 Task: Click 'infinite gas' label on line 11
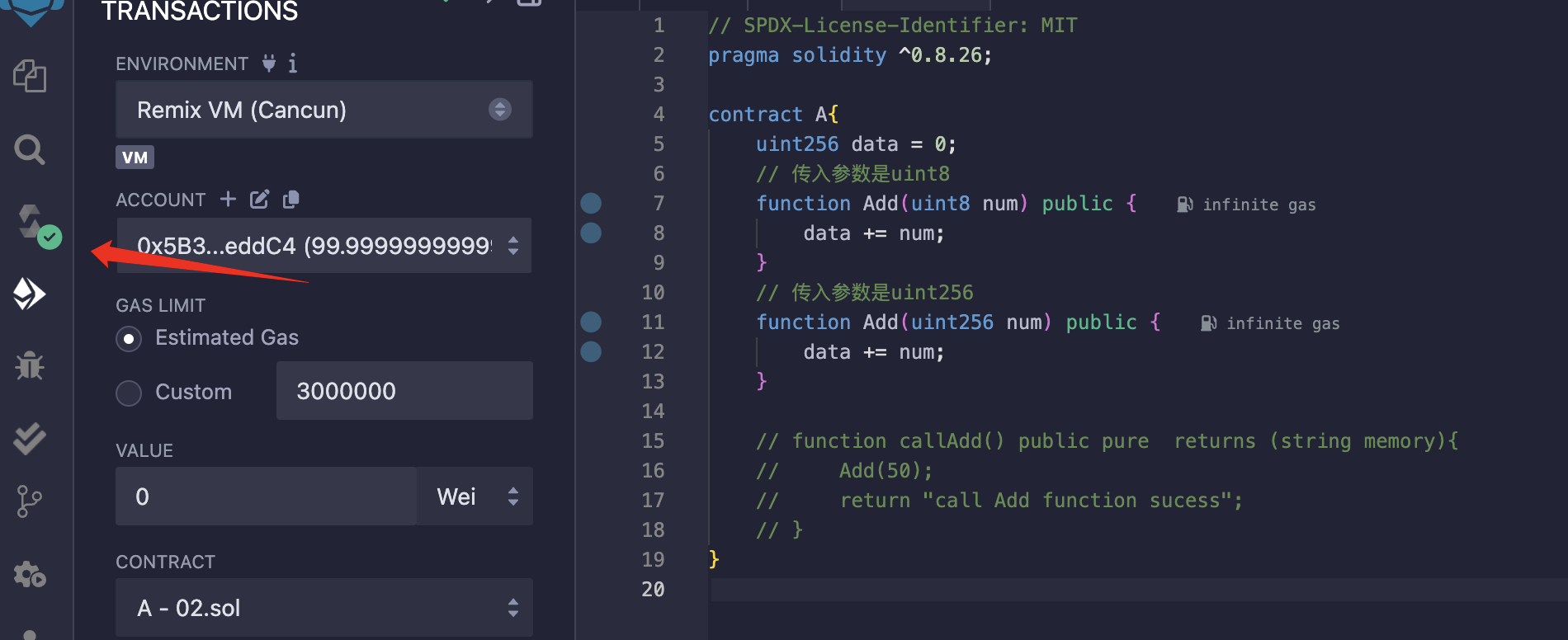1282,323
